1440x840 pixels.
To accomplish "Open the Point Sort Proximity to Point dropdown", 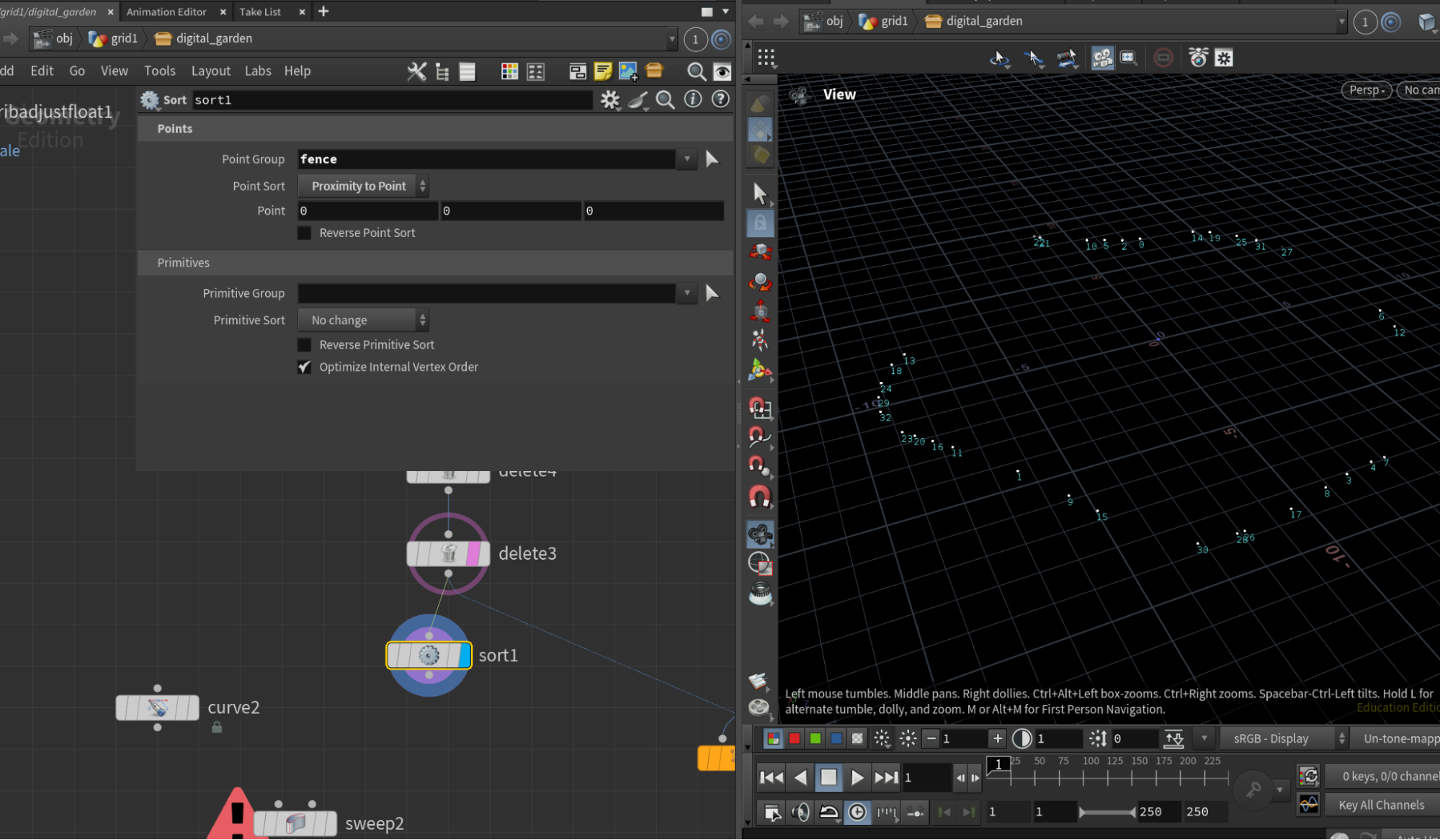I will (x=363, y=186).
